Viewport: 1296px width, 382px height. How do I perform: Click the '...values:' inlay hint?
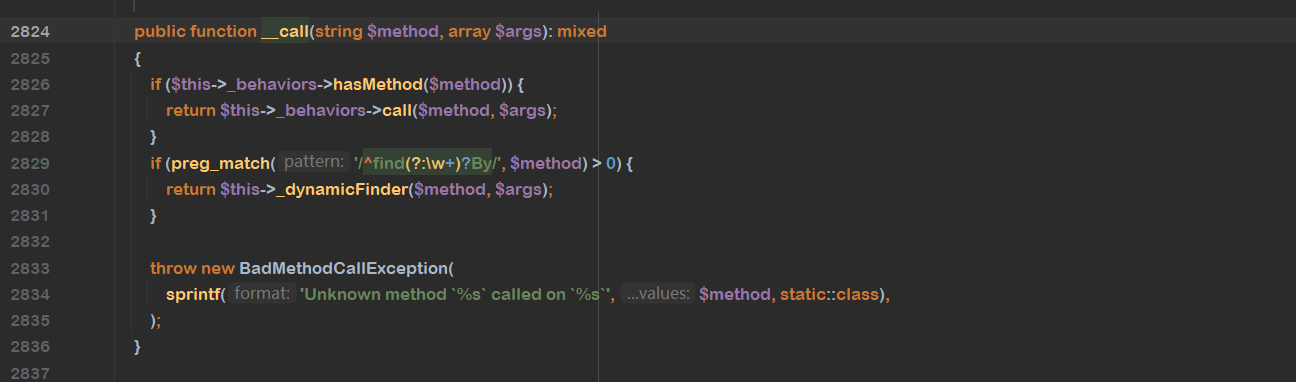(x=657, y=294)
